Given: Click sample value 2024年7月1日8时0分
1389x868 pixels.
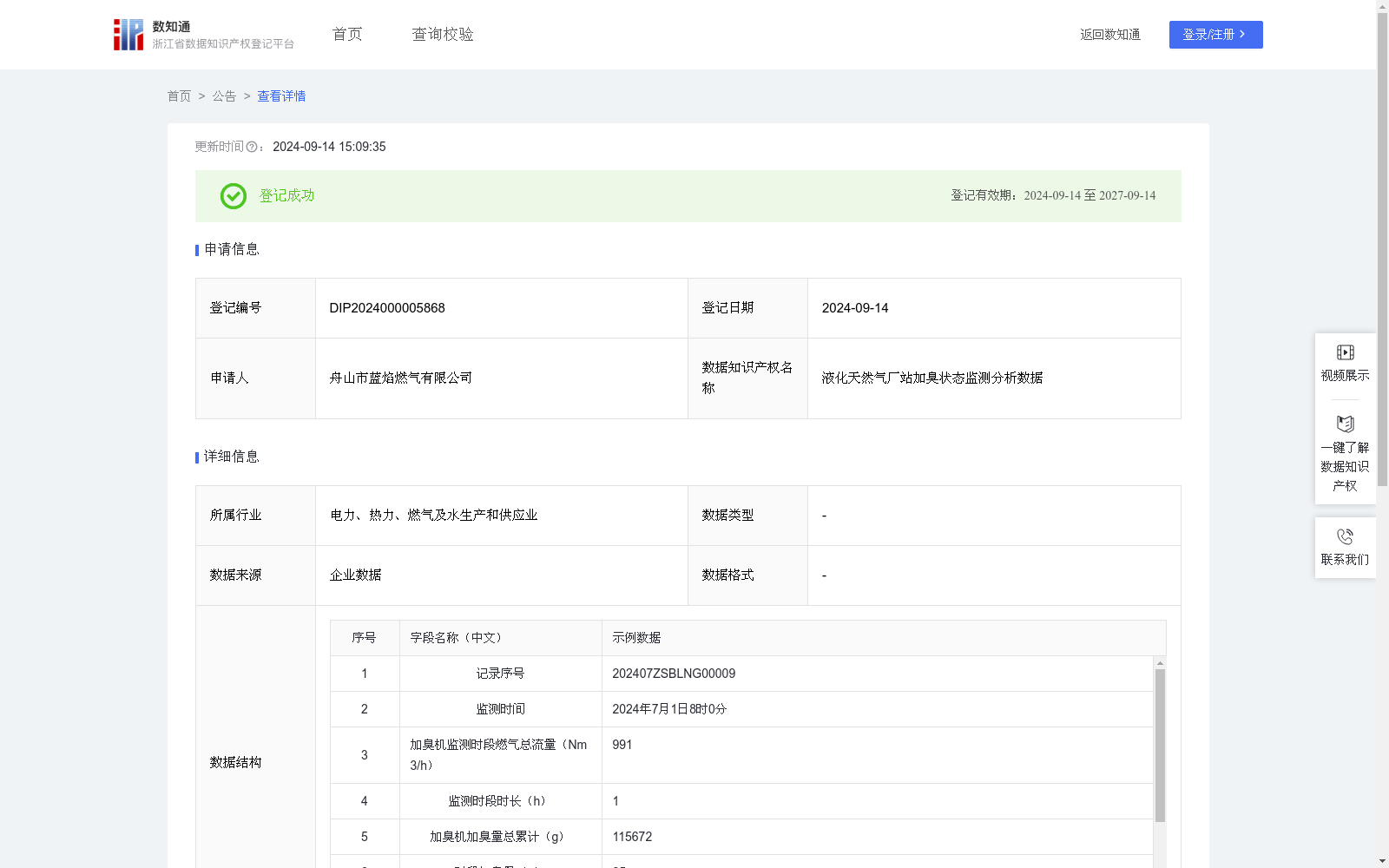Looking at the screenshot, I should point(669,709).
